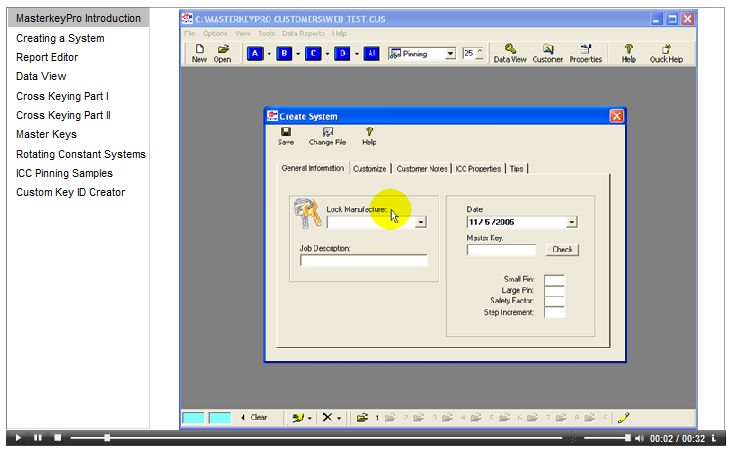Expand the X icon dropdown arrow
Viewport: 733px width, 449px height.
(339, 418)
